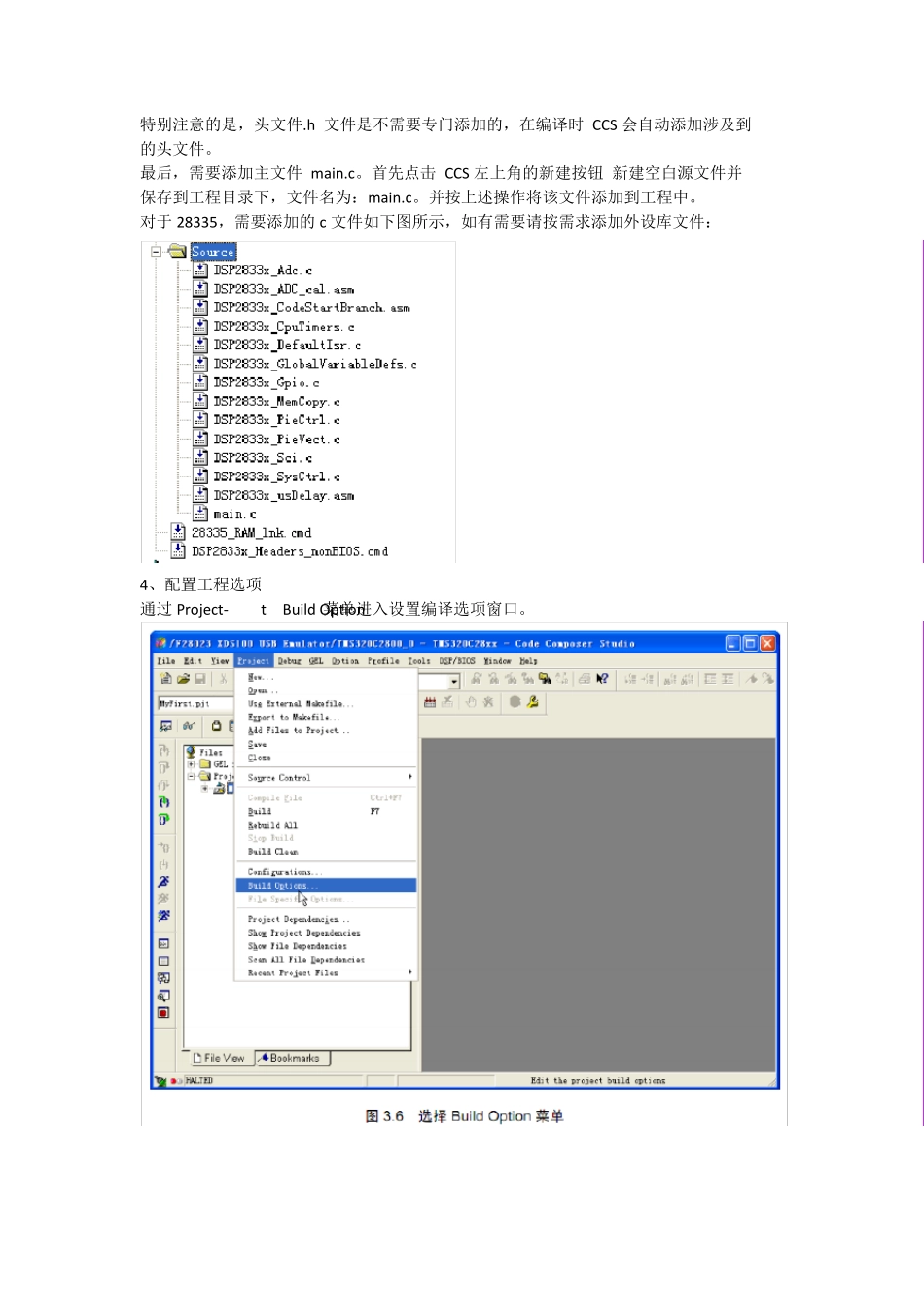The height and width of the screenshot is (1307, 924).
Task: Open the View menu
Action: point(221,661)
